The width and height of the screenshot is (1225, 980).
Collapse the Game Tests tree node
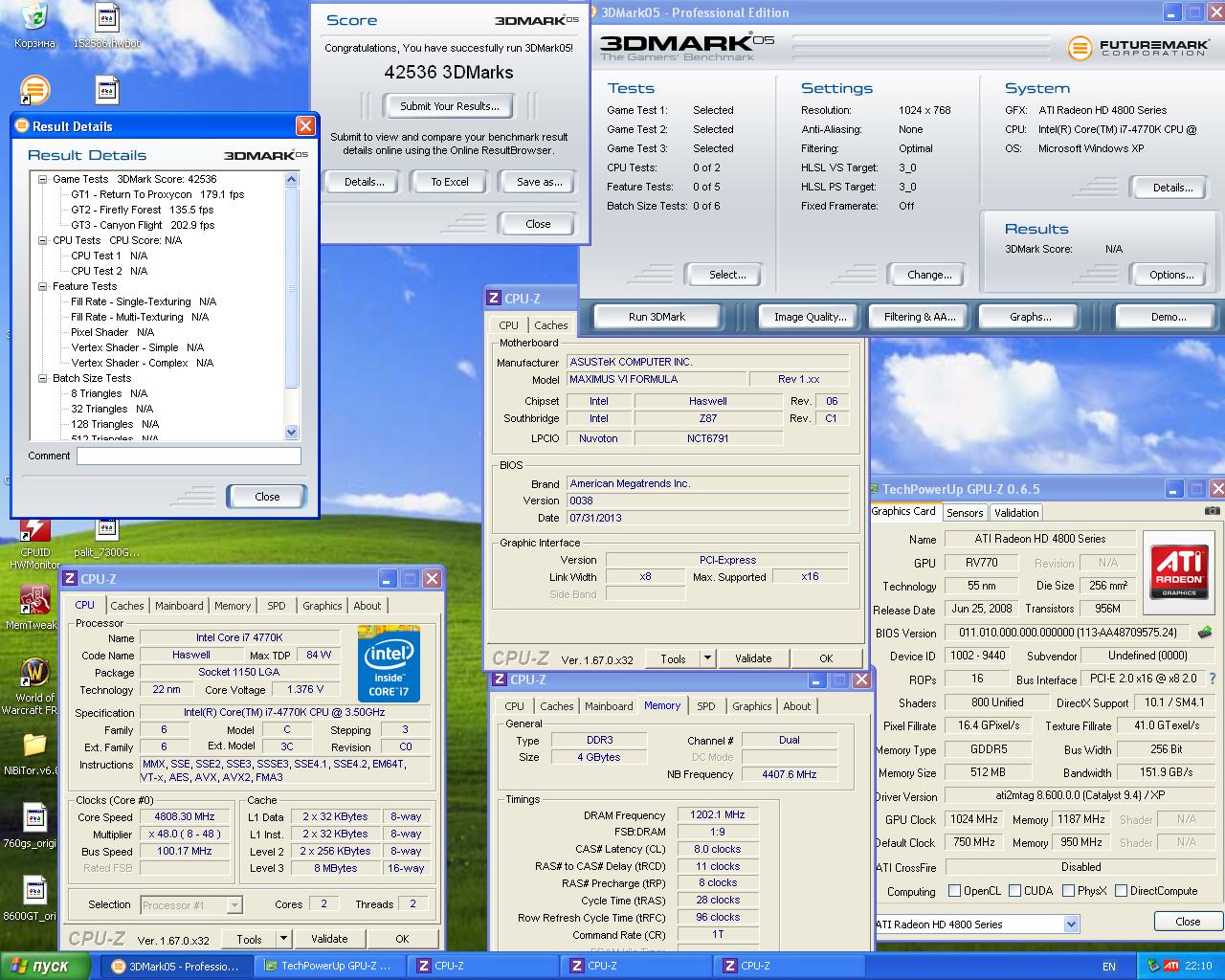click(x=43, y=179)
